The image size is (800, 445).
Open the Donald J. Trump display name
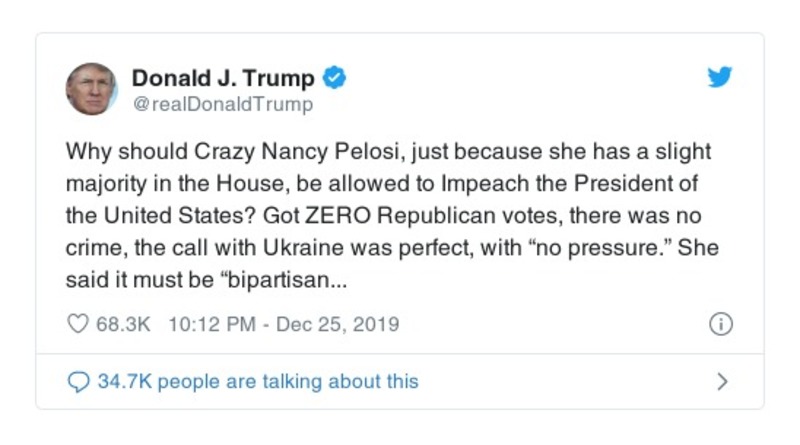223,78
